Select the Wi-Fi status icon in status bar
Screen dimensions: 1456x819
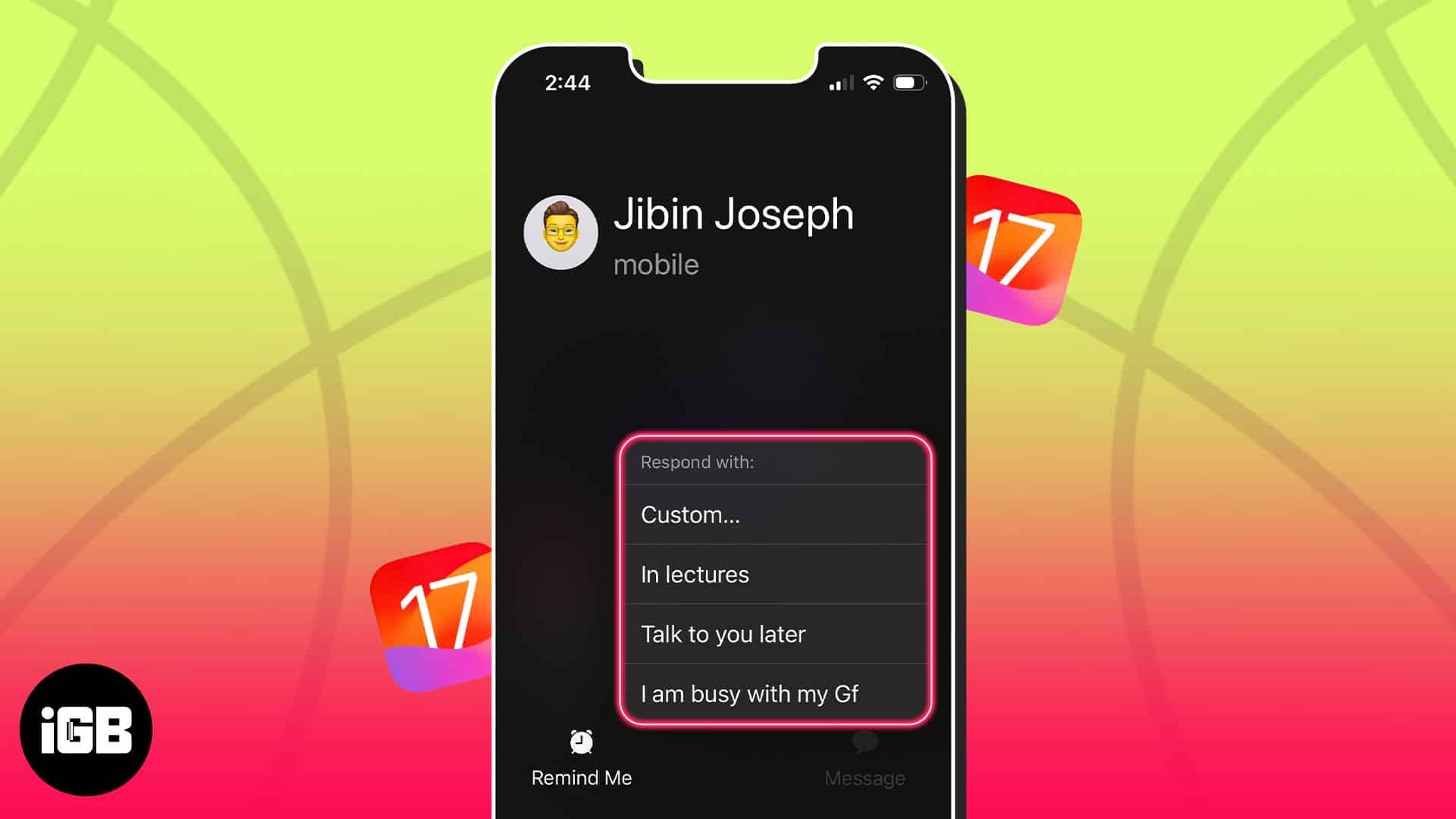872,83
